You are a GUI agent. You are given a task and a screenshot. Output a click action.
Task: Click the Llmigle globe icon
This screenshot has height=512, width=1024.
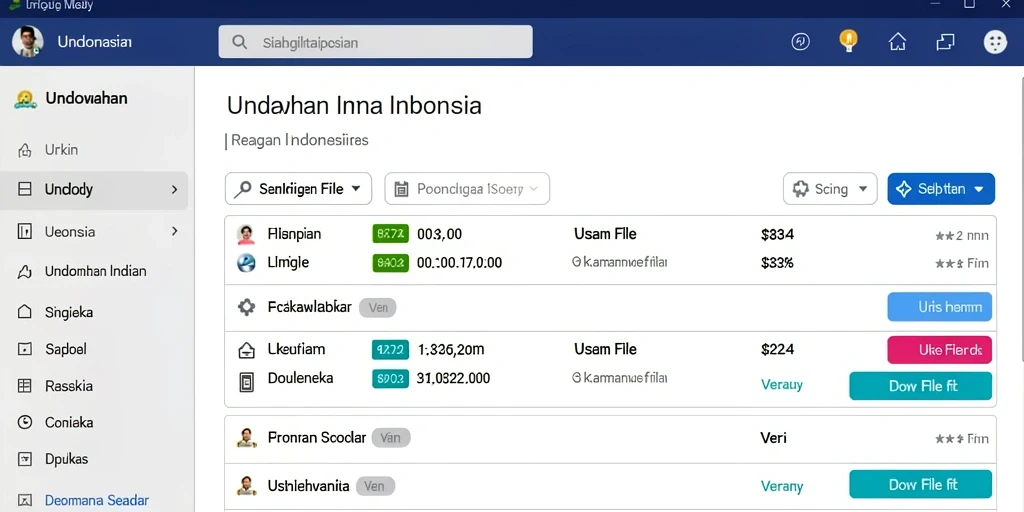[246, 263]
